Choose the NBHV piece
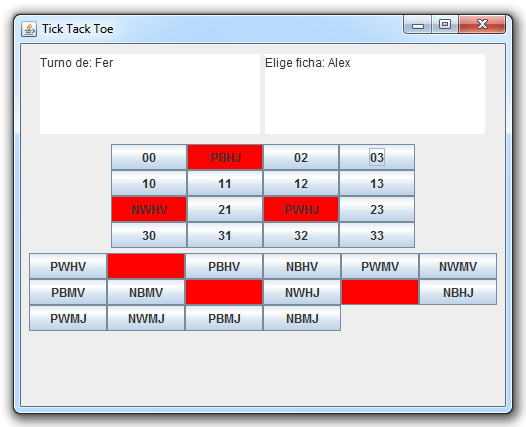Screen dimensions: 526x427 [302, 266]
